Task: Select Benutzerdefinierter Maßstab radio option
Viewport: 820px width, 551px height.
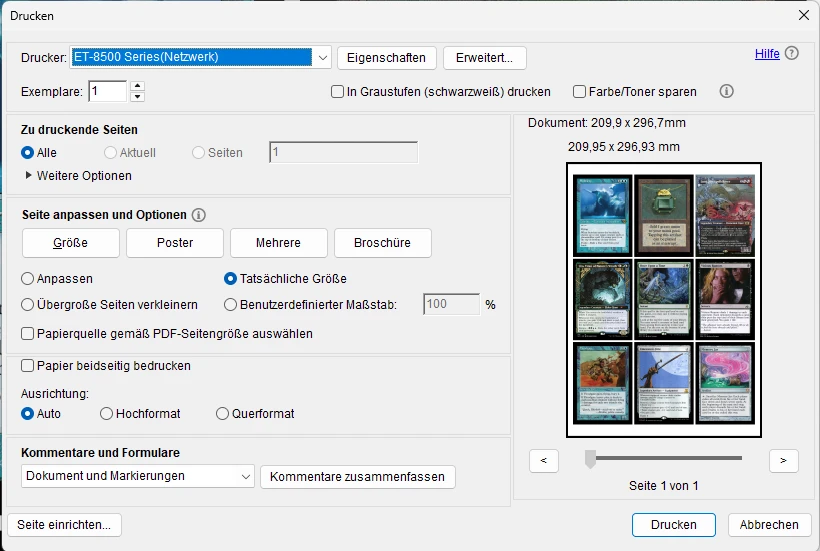Action: (230, 304)
